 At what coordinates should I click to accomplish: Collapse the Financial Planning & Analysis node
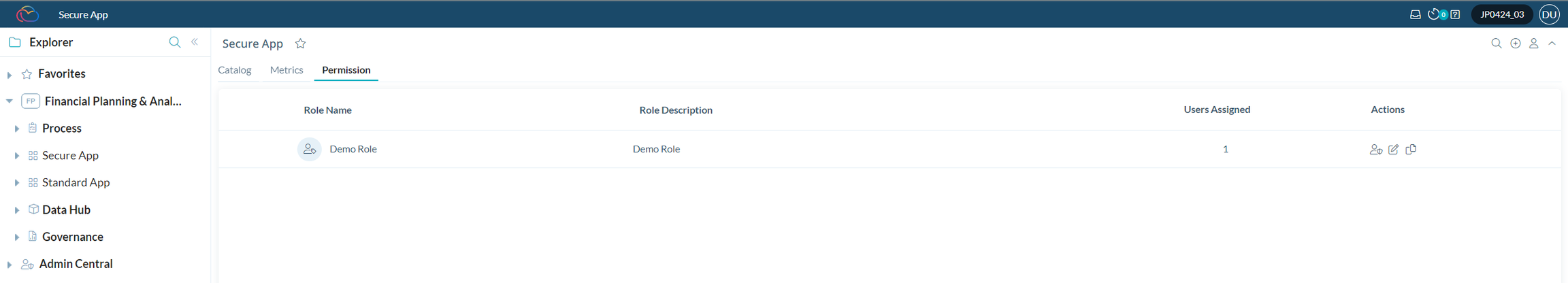pos(10,101)
